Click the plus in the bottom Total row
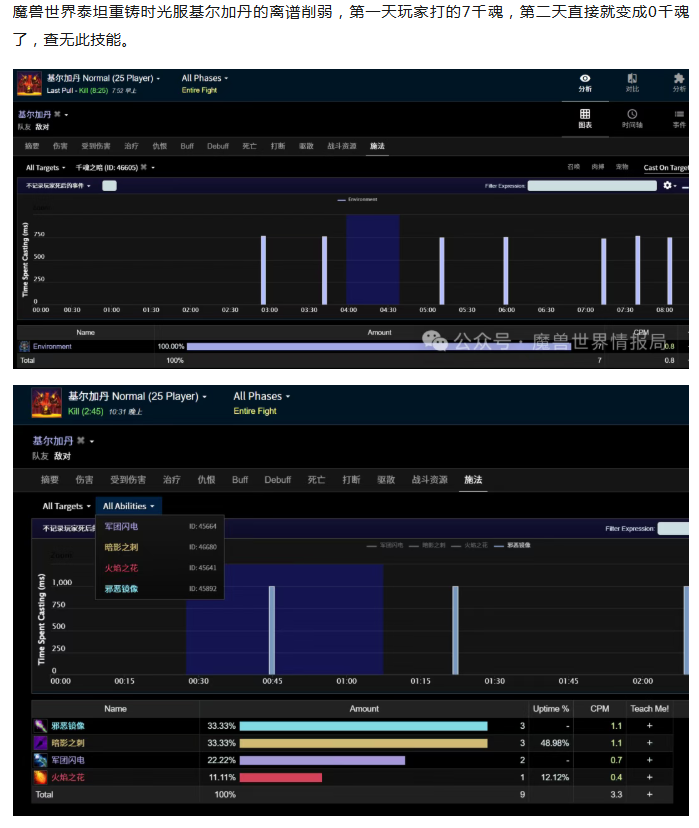 [649, 794]
